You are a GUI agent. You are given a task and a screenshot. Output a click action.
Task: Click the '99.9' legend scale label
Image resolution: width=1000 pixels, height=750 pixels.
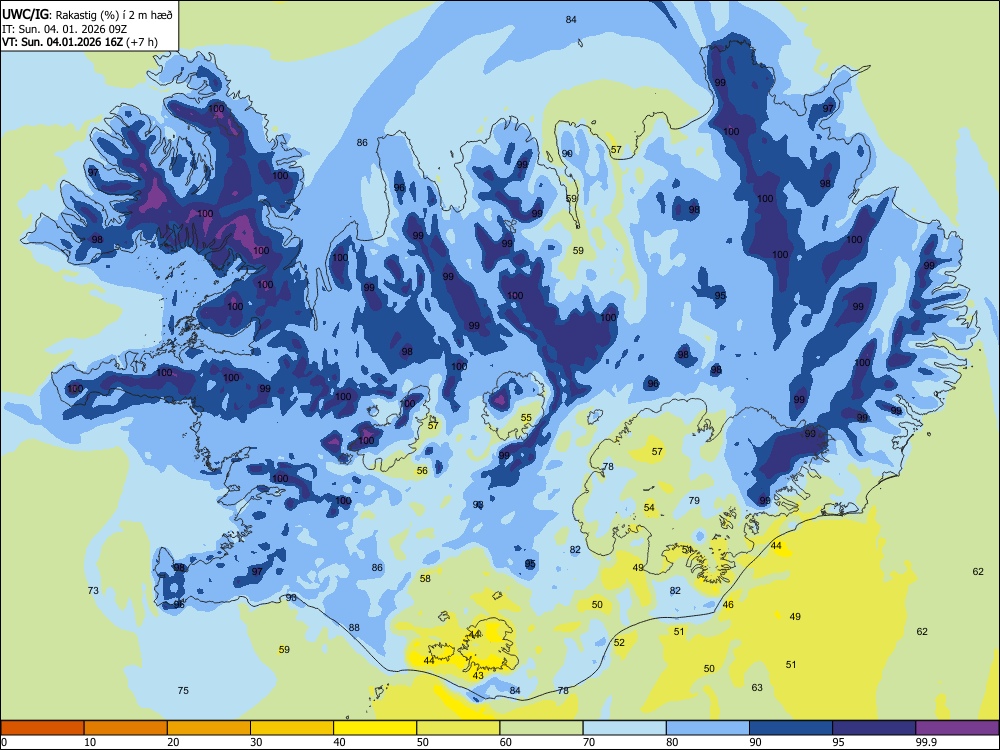(x=925, y=742)
